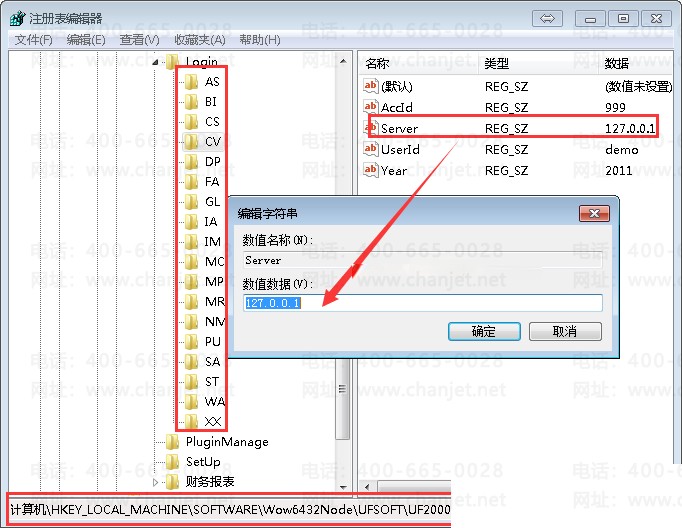Select the SA folder icon
The width and height of the screenshot is (682, 528).
click(x=191, y=361)
